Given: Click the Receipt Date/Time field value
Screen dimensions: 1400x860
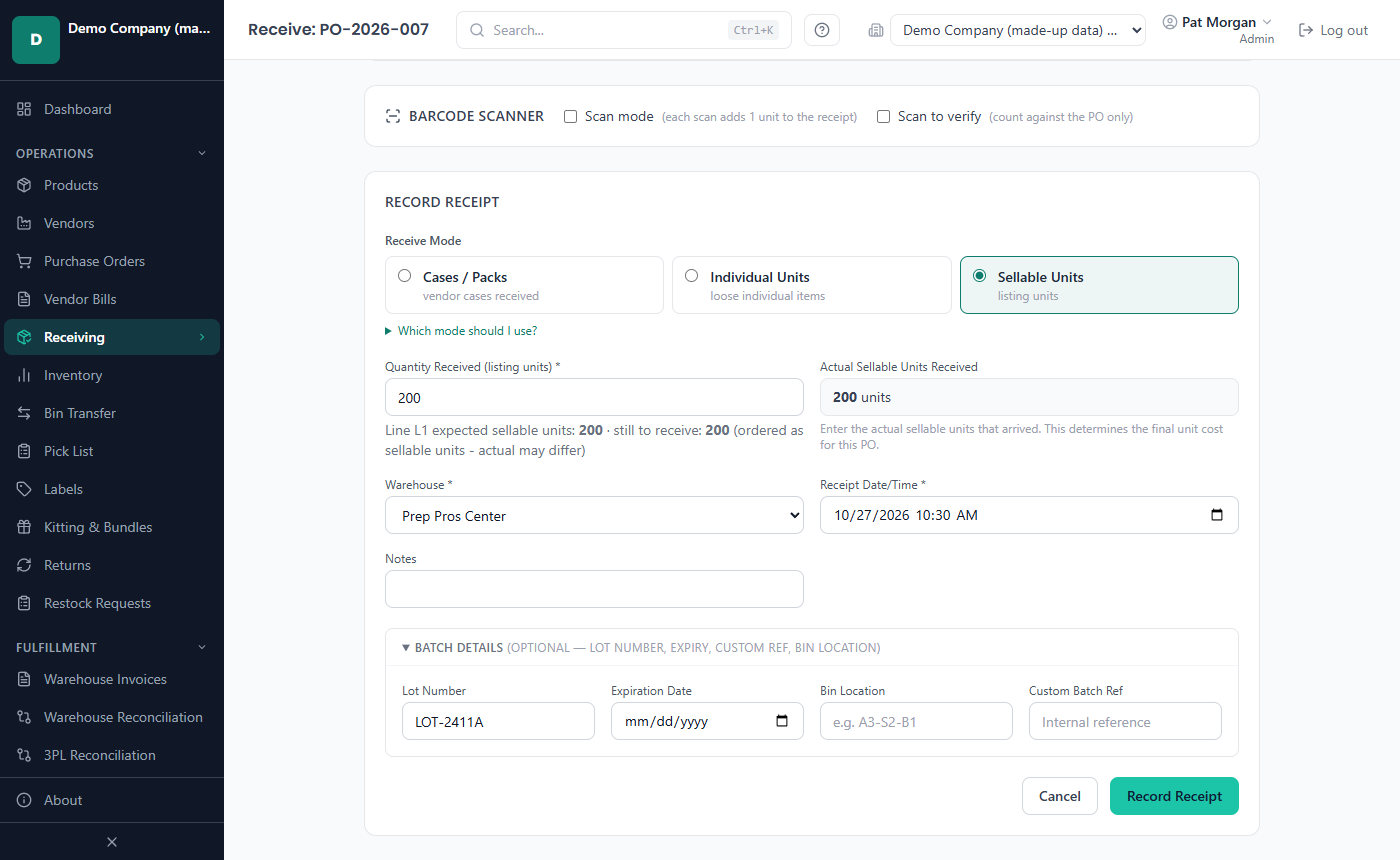Looking at the screenshot, I should 906,515.
